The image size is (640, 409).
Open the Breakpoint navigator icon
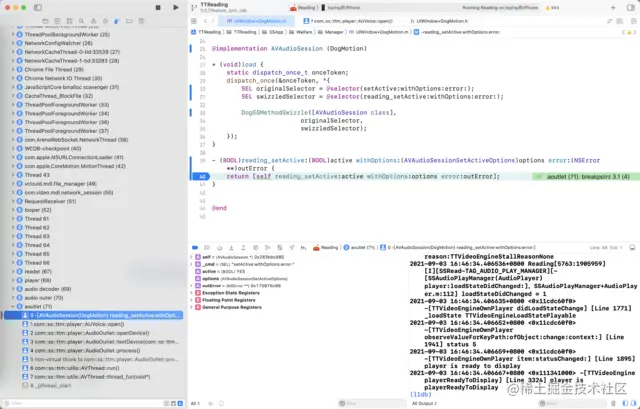coord(129,21)
